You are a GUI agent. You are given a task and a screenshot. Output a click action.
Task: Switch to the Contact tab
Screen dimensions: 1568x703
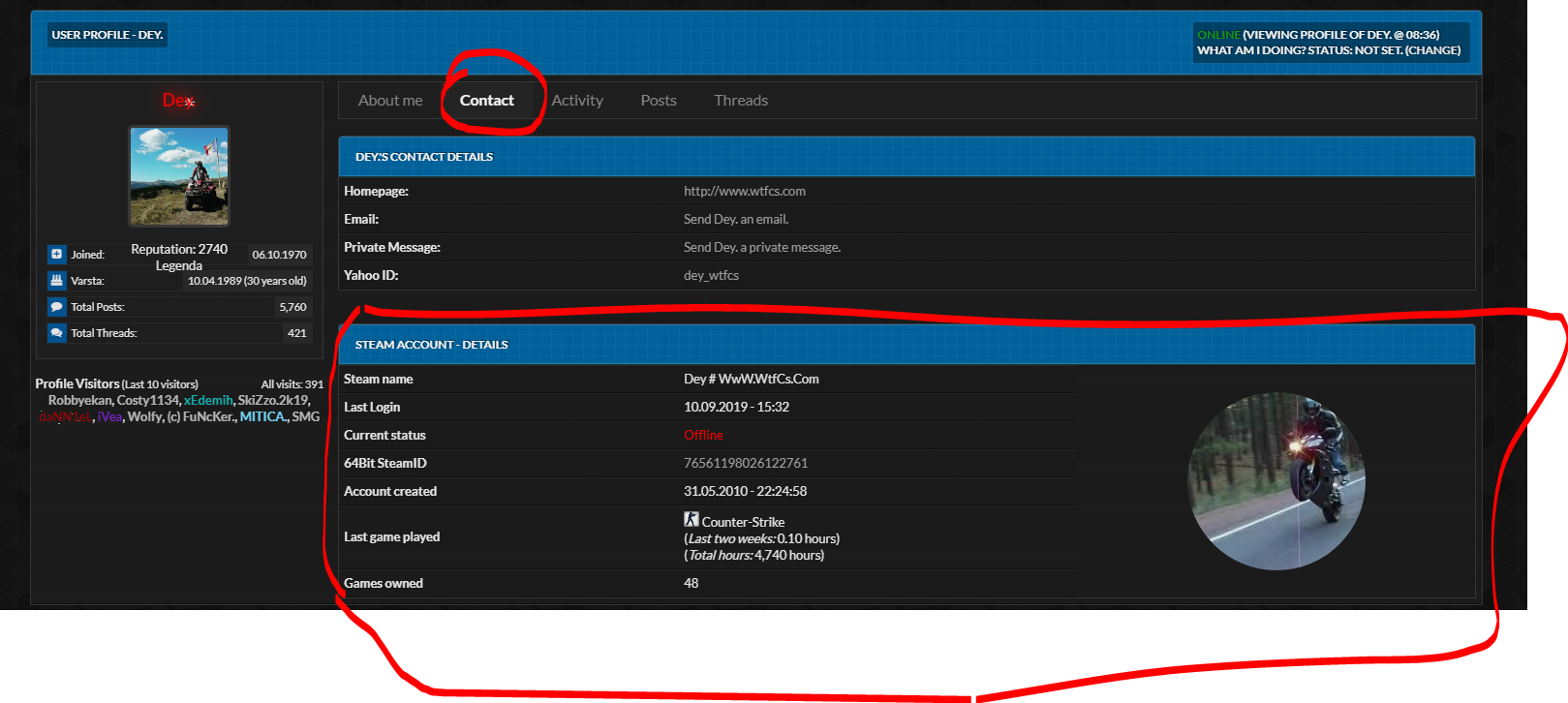point(486,101)
